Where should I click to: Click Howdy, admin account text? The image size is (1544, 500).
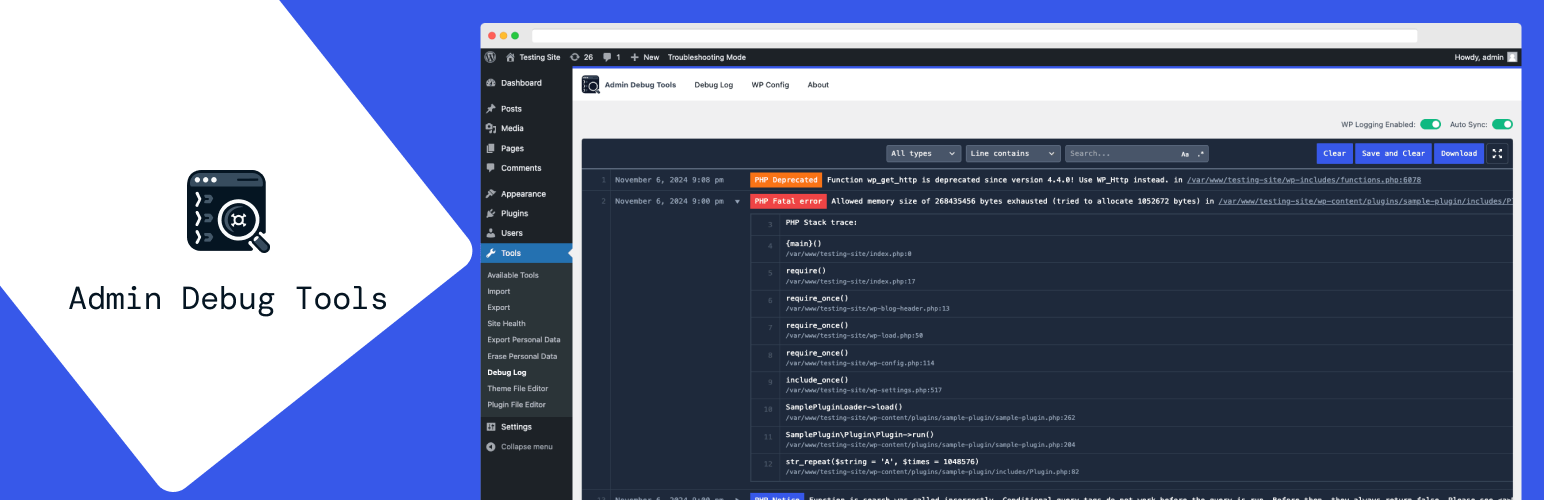tap(1478, 57)
